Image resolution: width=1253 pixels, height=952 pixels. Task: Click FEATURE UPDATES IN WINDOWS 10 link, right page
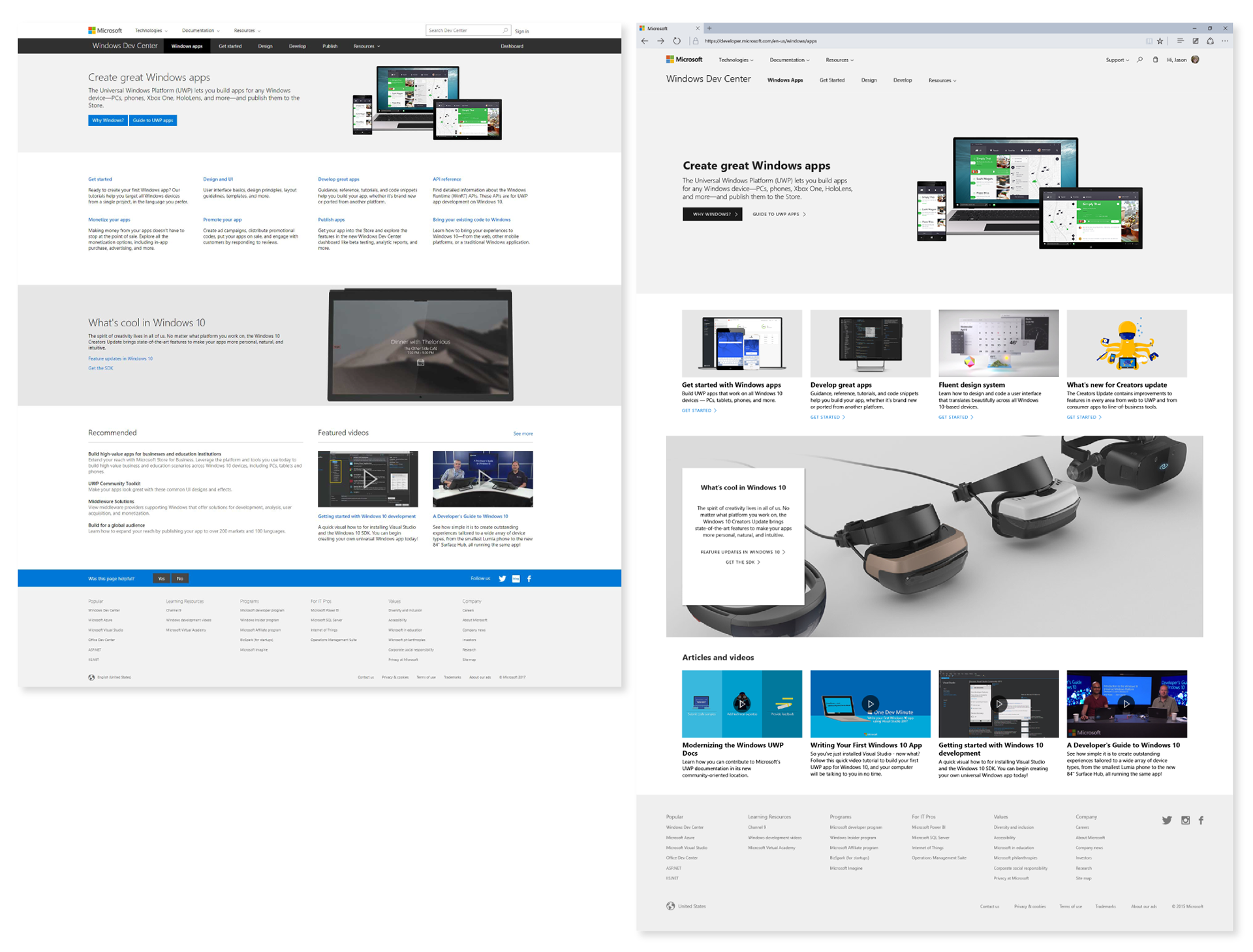(743, 552)
